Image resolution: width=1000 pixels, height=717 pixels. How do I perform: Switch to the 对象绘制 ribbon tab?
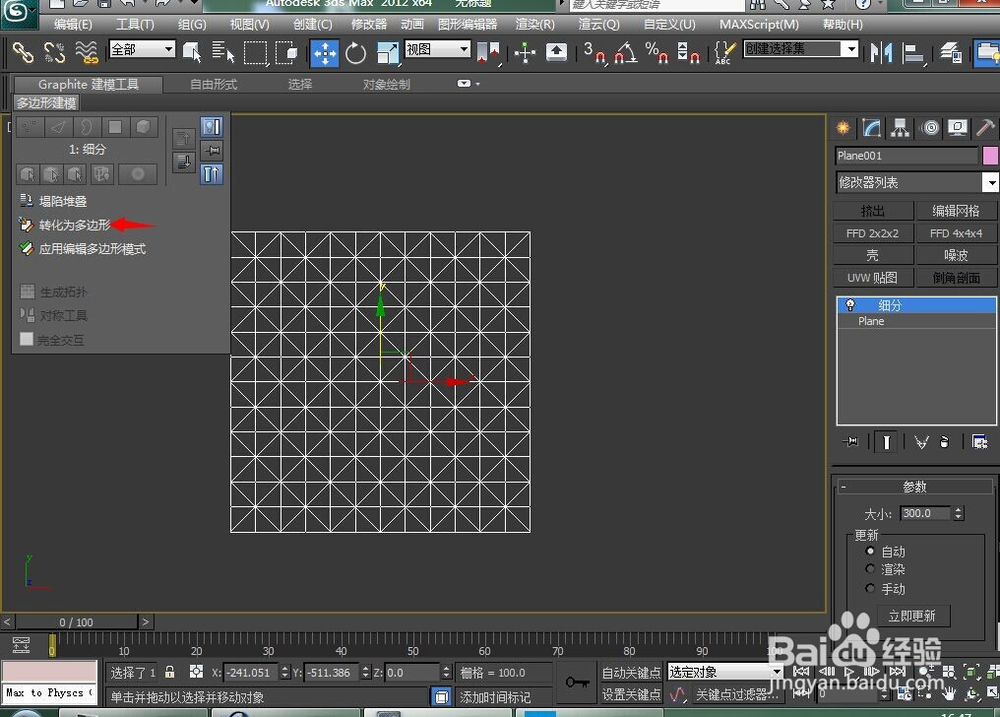point(386,84)
